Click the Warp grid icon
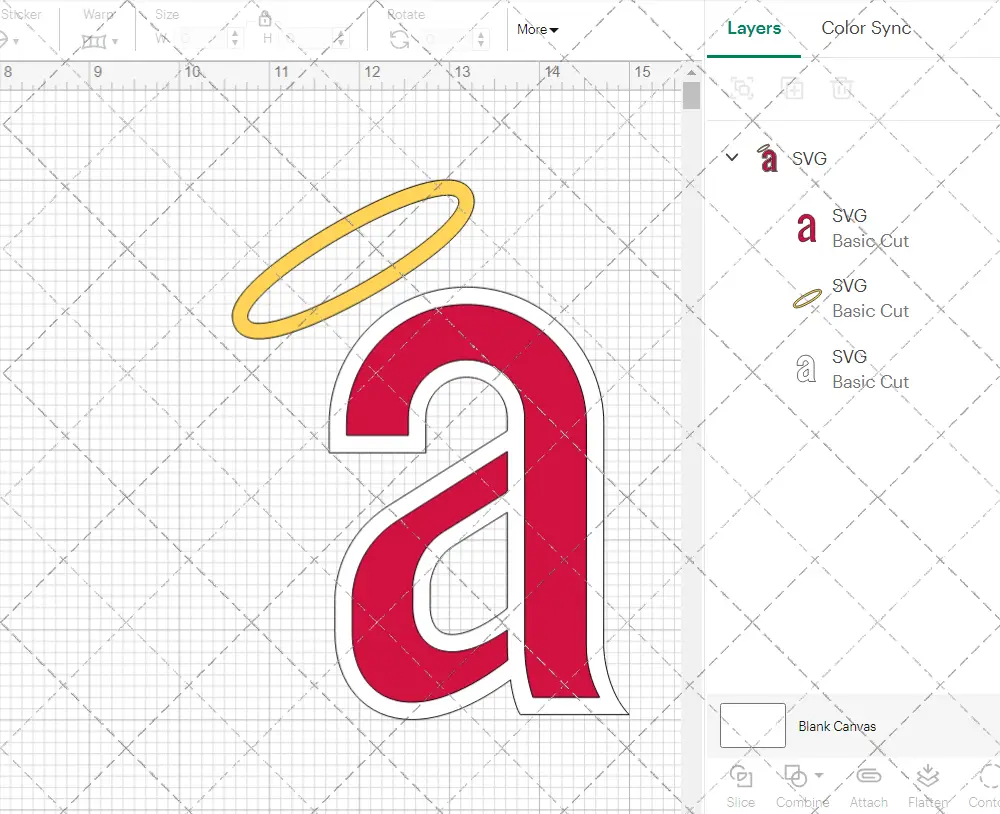This screenshot has height=814, width=1000. point(94,41)
